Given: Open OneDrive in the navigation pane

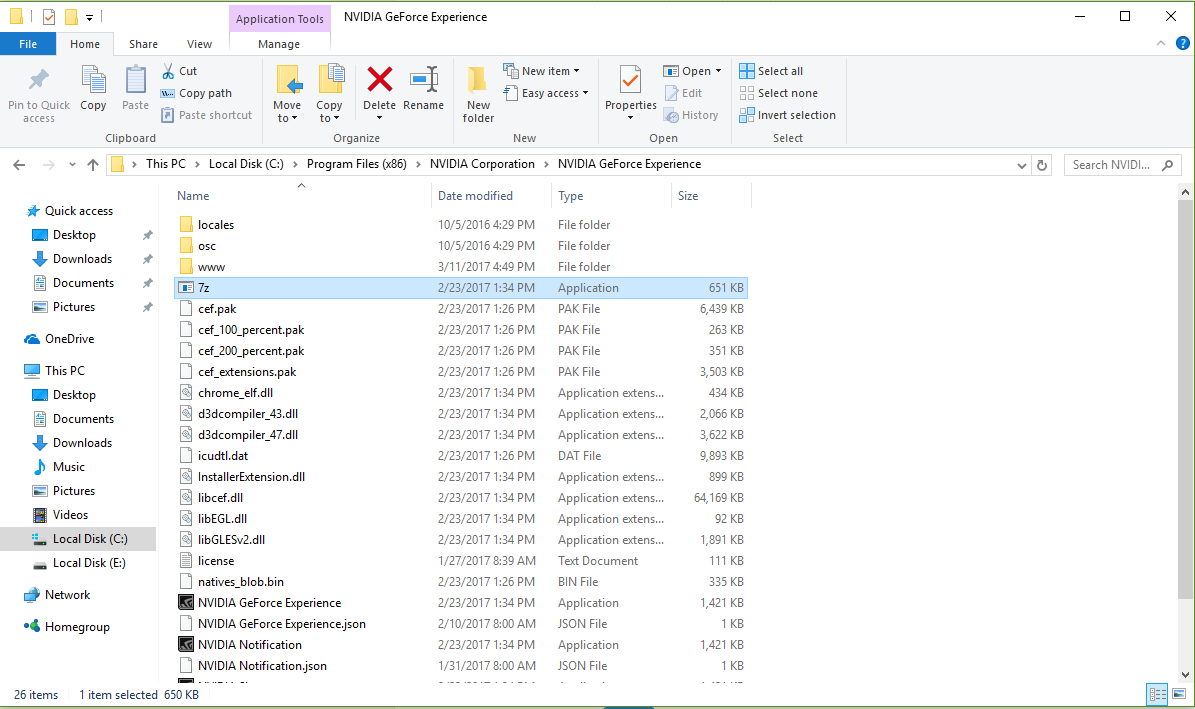Looking at the screenshot, I should click(69, 339).
